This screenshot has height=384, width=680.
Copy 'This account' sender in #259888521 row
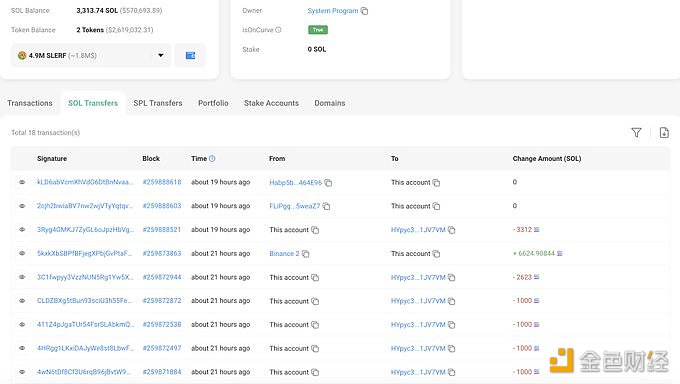(x=315, y=230)
